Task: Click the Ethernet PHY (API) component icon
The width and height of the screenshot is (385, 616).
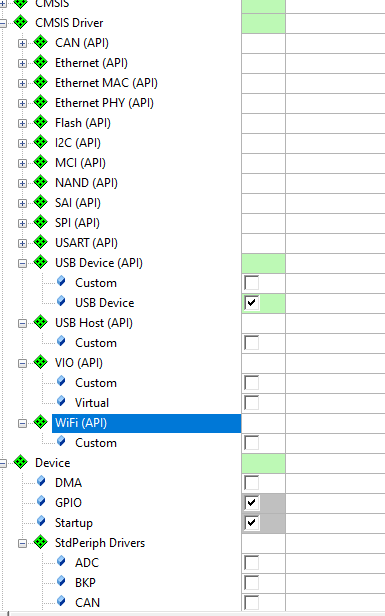Action: 40,102
